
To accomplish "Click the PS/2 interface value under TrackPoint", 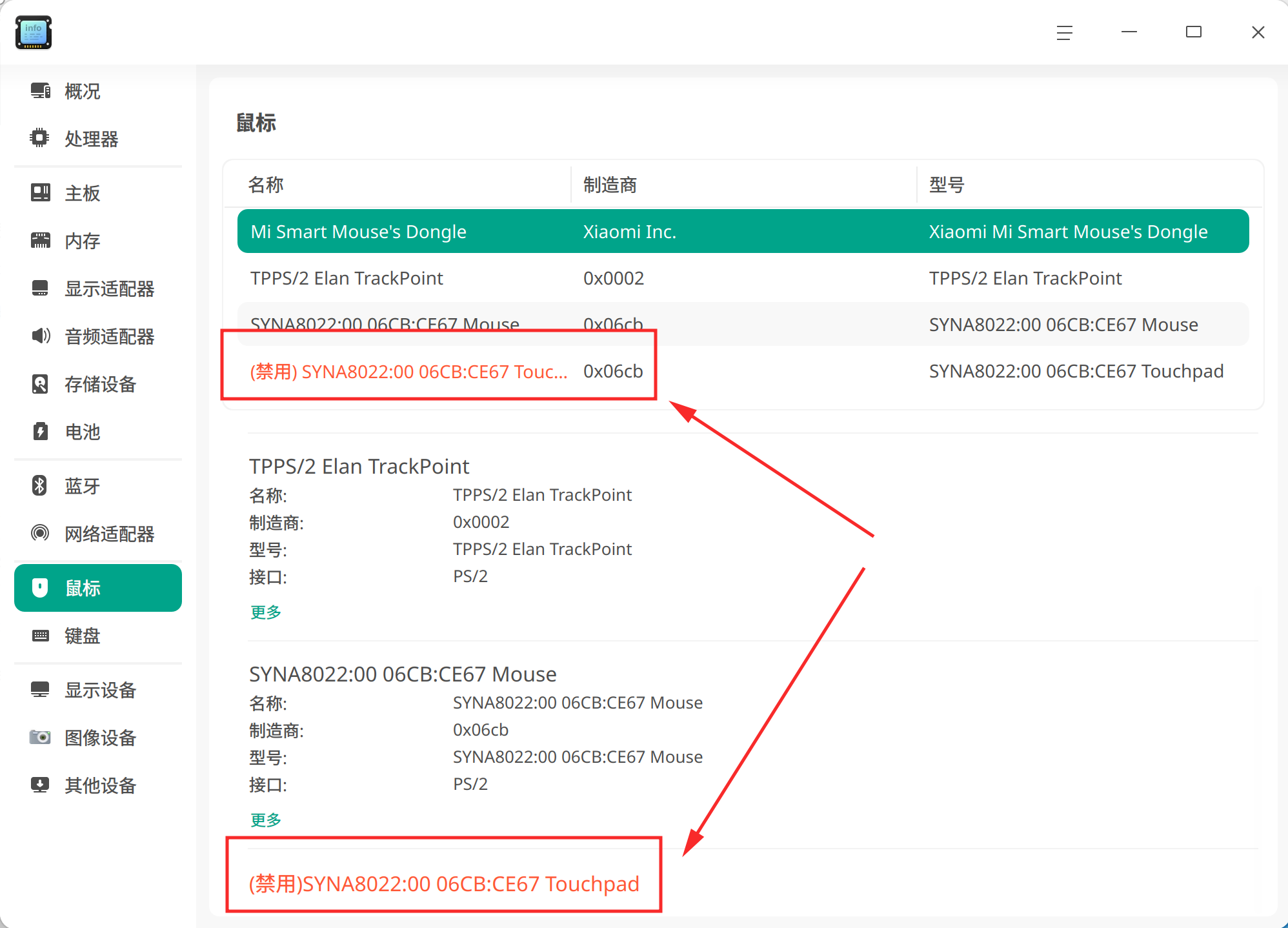I will click(x=470, y=576).
